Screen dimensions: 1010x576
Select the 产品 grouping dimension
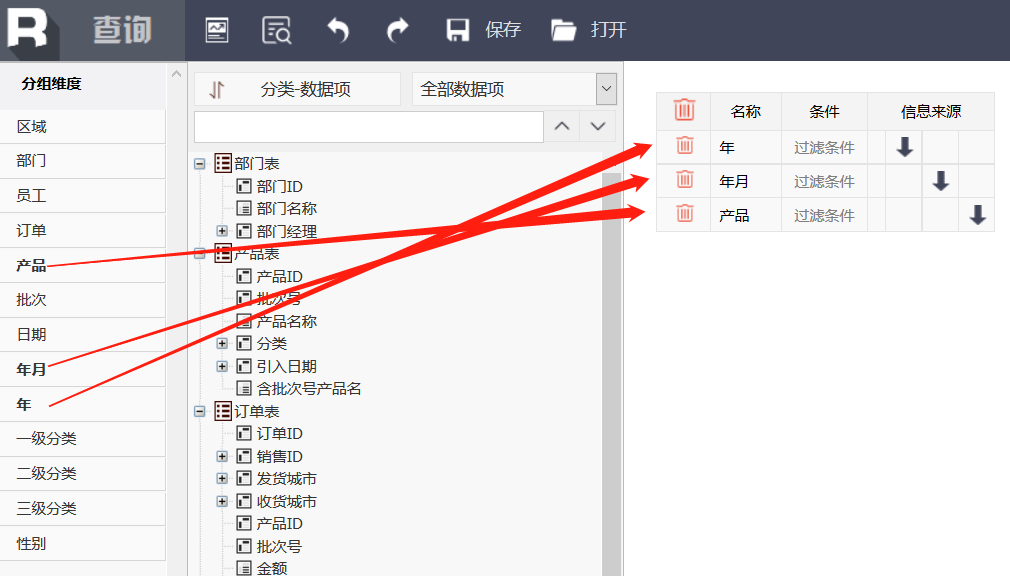82,265
